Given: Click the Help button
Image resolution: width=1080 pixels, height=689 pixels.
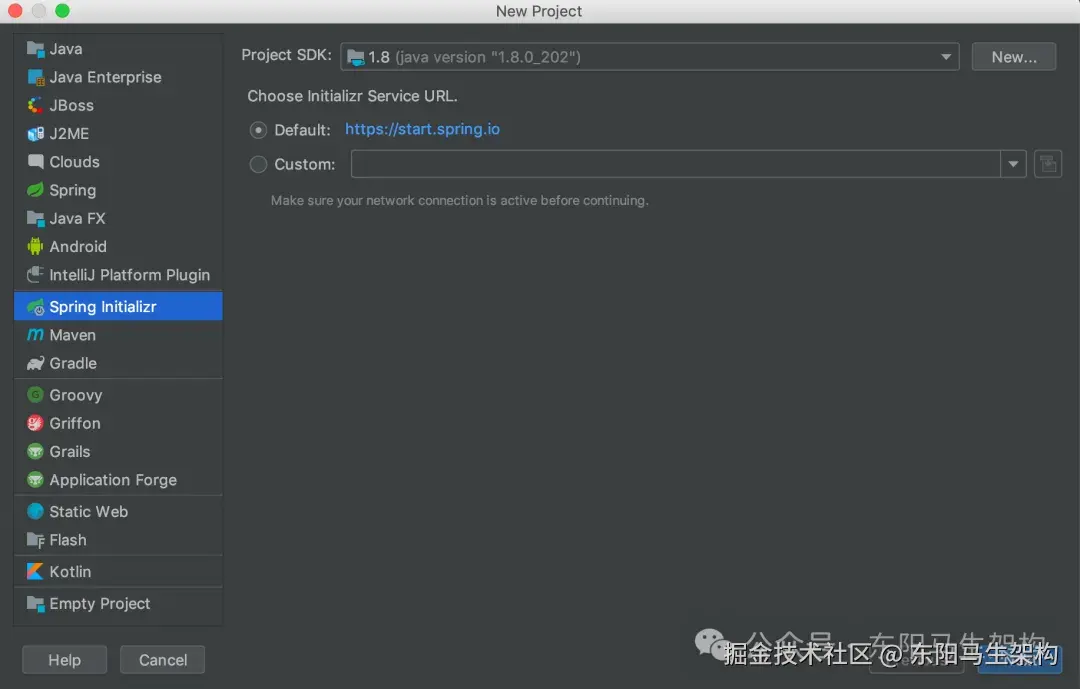Looking at the screenshot, I should pos(65,660).
